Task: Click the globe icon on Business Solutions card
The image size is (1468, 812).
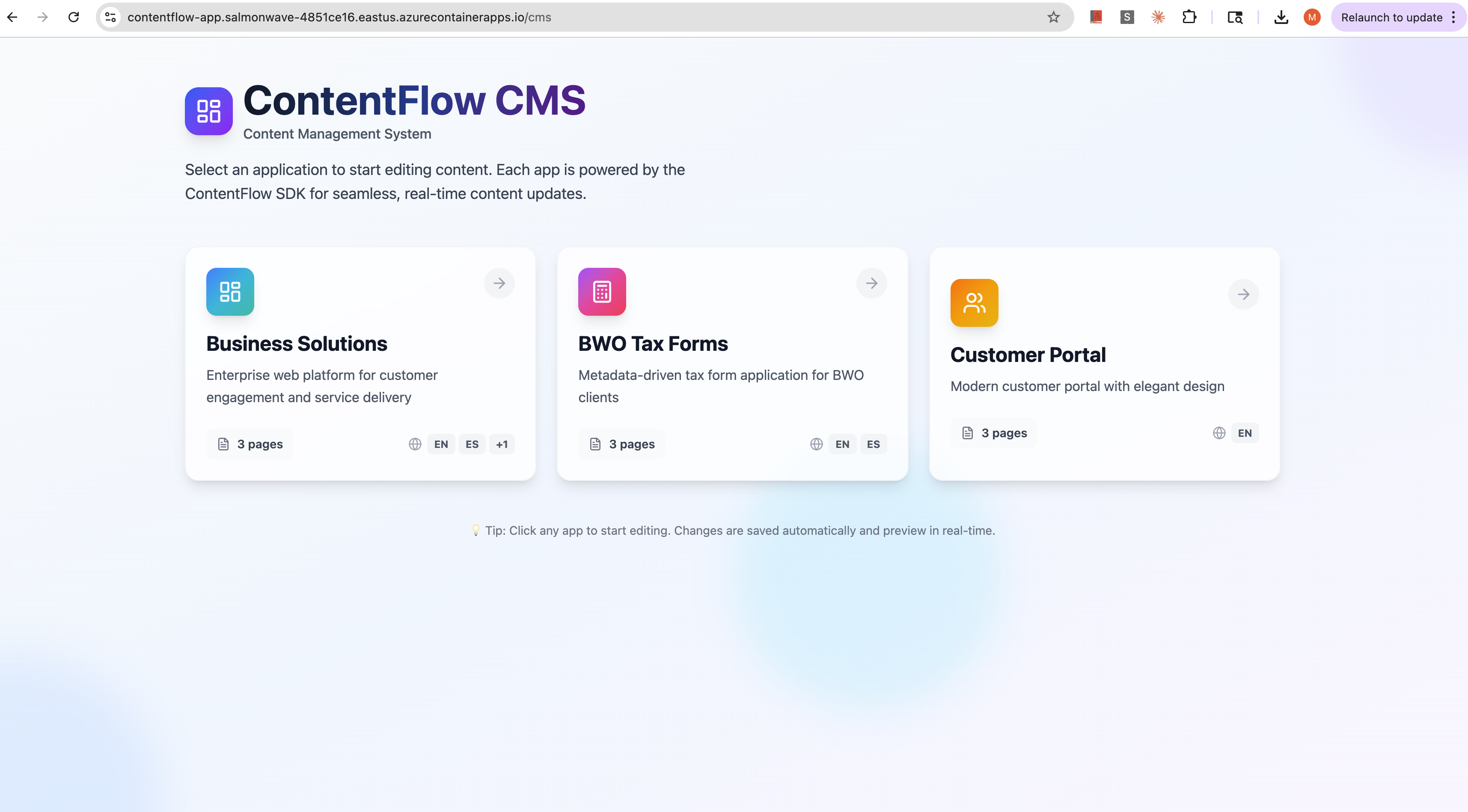Action: (x=415, y=444)
